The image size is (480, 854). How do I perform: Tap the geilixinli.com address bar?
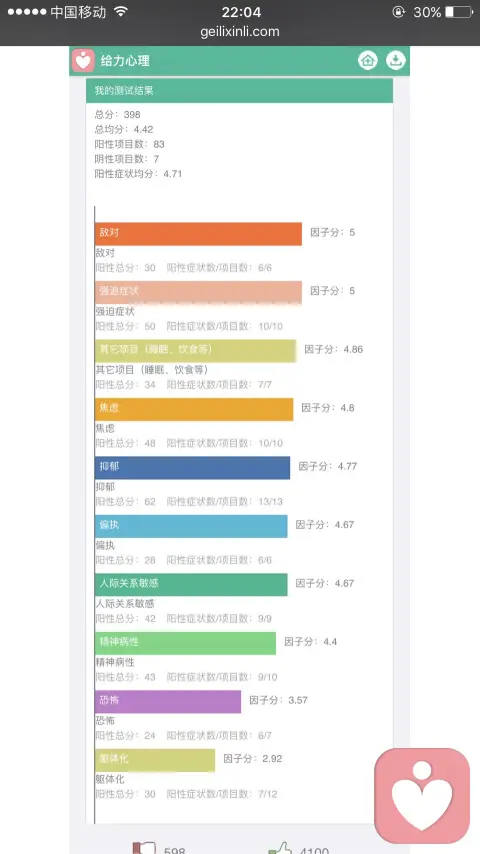coord(240,32)
